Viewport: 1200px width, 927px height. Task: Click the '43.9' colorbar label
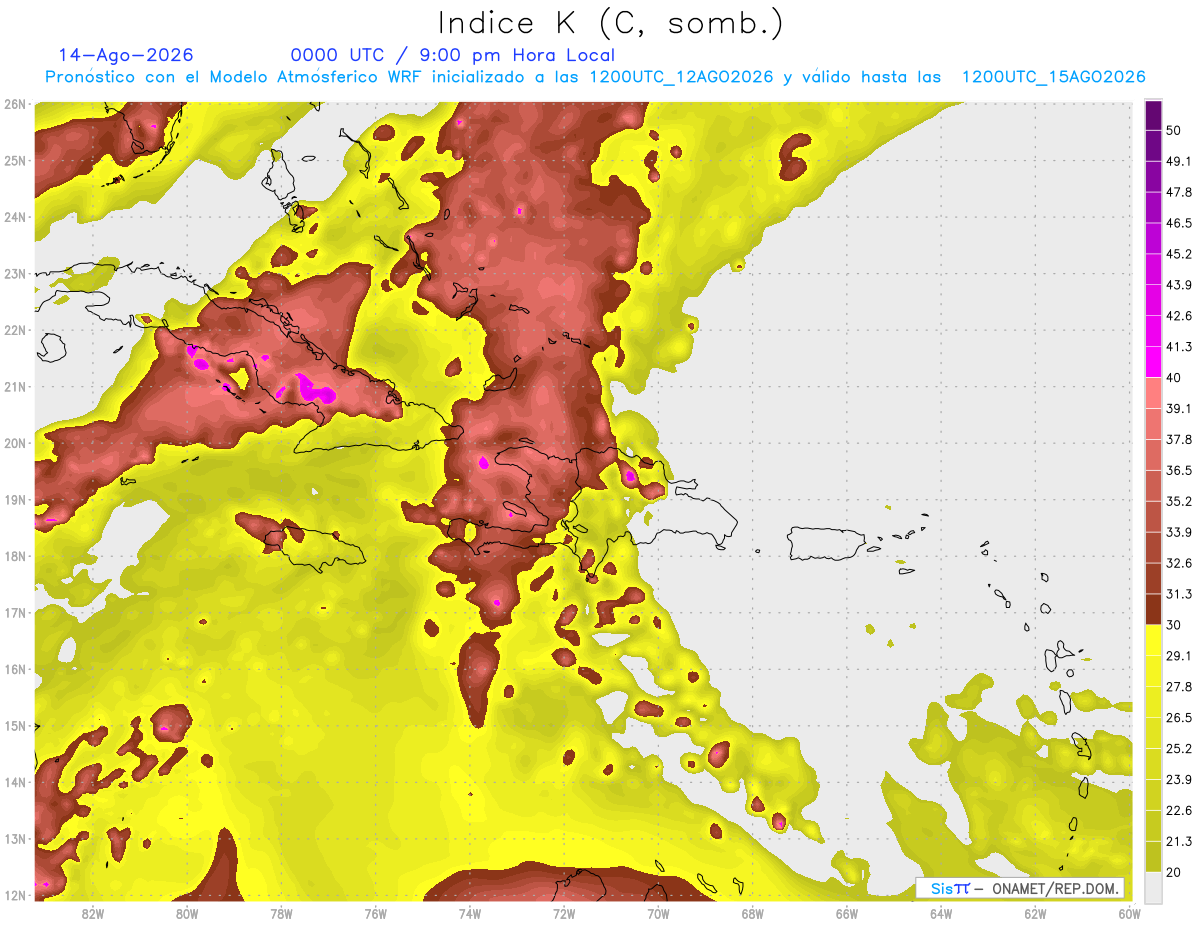1179,285
